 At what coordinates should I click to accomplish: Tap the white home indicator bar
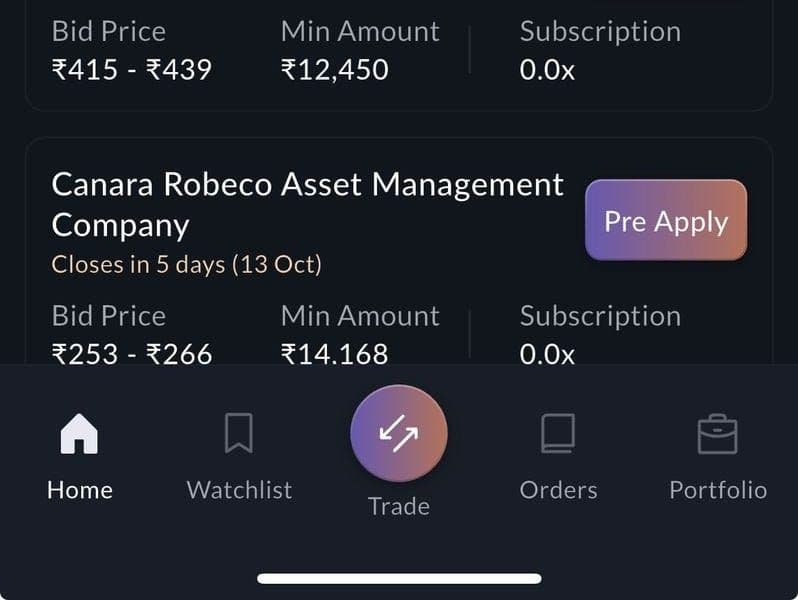click(x=399, y=578)
